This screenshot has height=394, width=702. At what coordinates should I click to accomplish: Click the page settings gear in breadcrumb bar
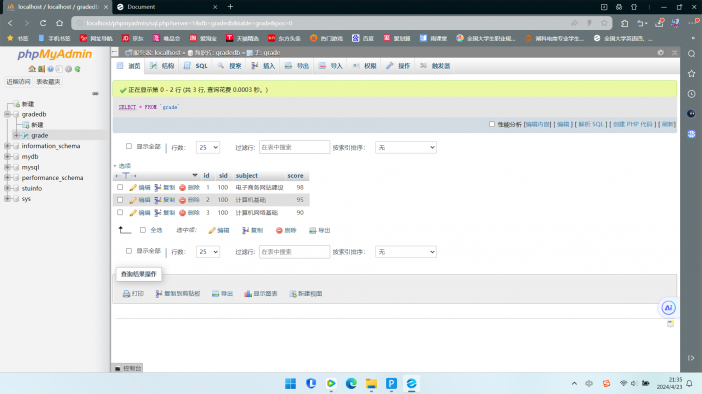tap(660, 52)
